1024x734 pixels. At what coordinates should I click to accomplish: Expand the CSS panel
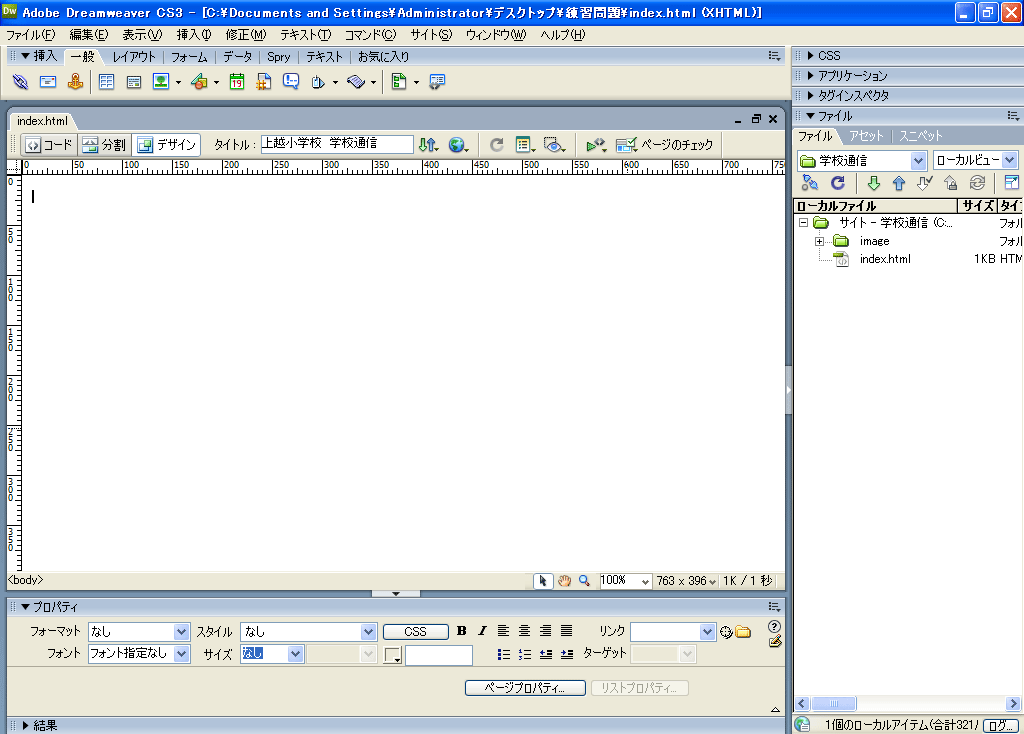(x=829, y=56)
